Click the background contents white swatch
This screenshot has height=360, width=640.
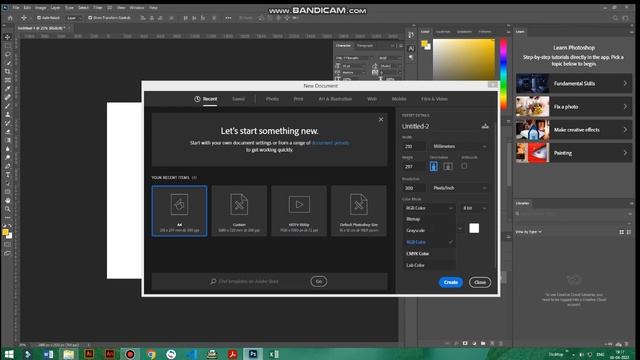(474, 228)
